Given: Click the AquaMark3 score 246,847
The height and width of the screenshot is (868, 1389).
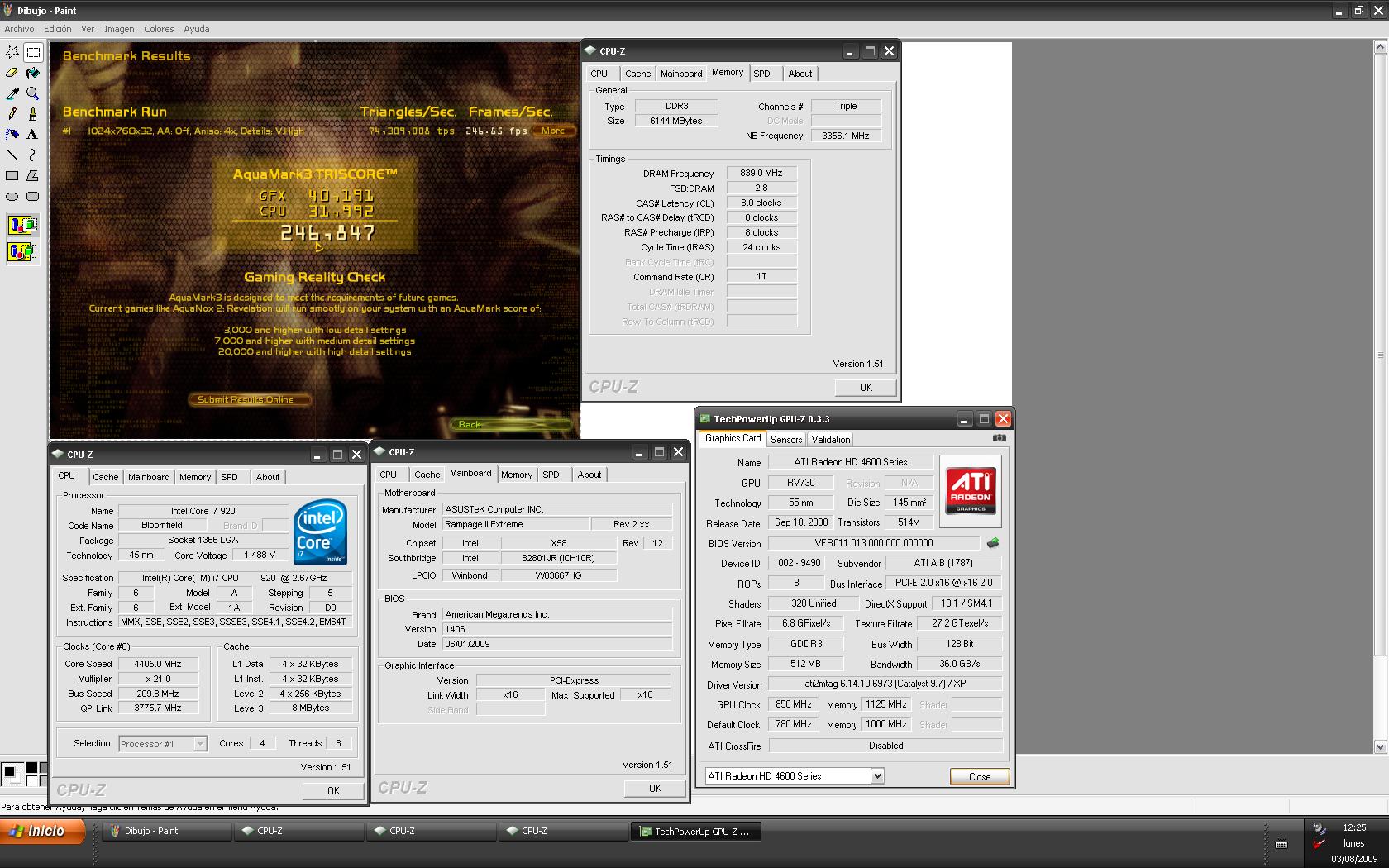Looking at the screenshot, I should point(328,233).
